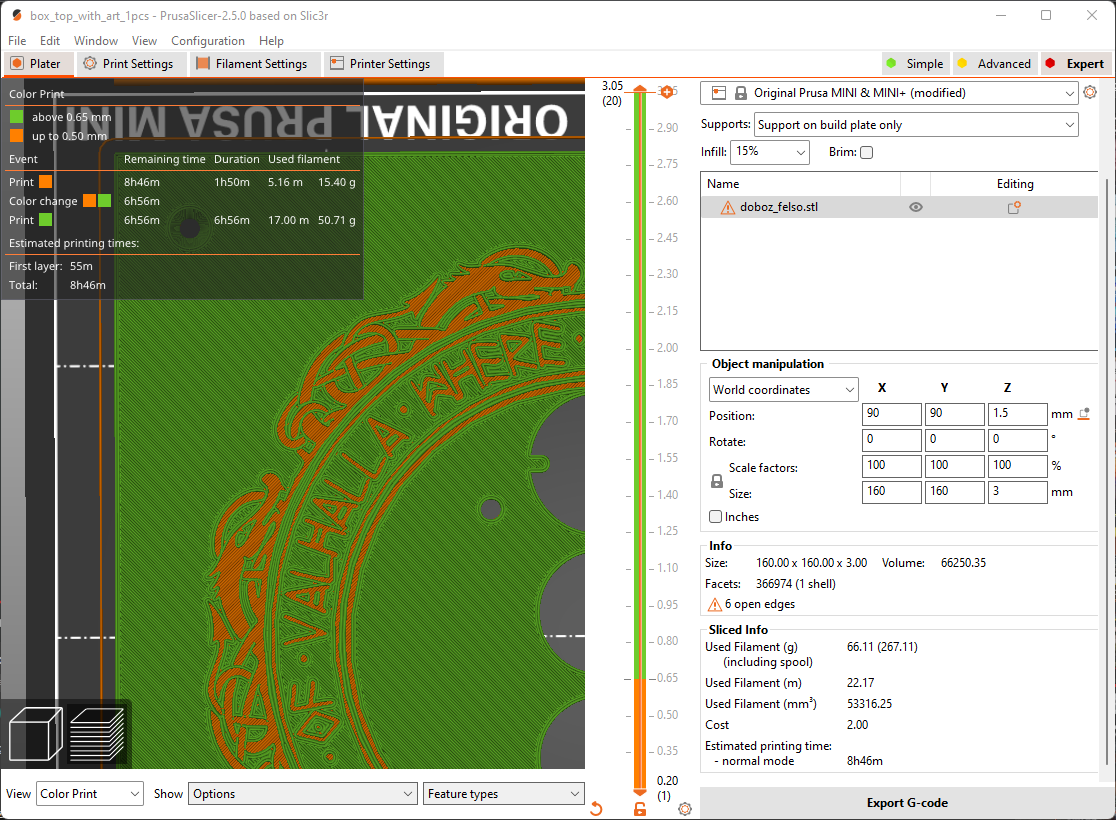Viewport: 1116px width, 820px height.
Task: Select Expert mode
Action: click(x=1075, y=63)
